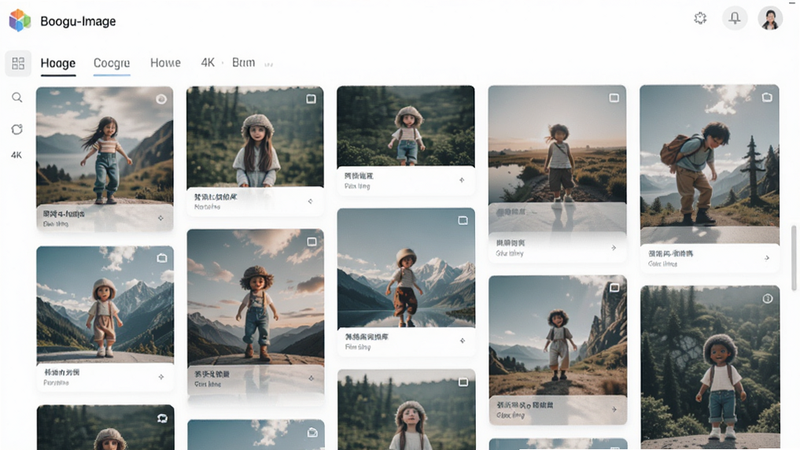Open settings via the gear icon
Image resolution: width=800 pixels, height=450 pixels.
[x=700, y=18]
